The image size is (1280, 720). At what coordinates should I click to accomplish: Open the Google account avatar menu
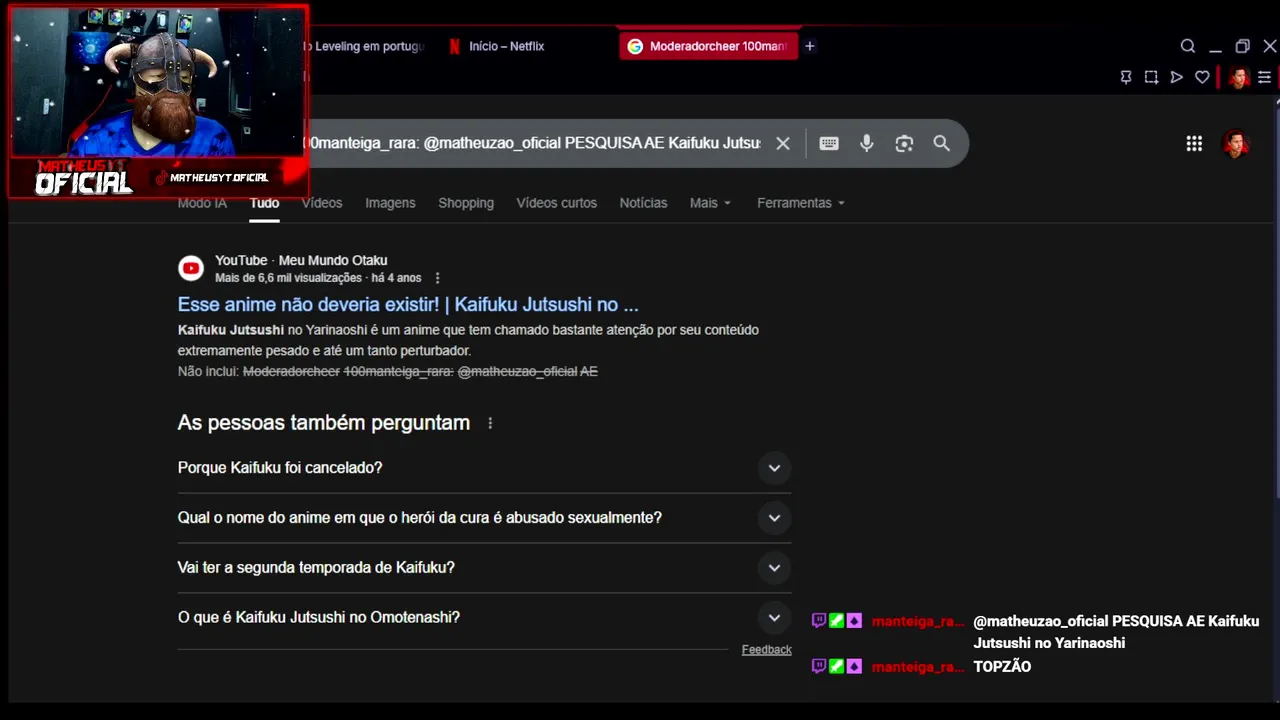(1237, 143)
